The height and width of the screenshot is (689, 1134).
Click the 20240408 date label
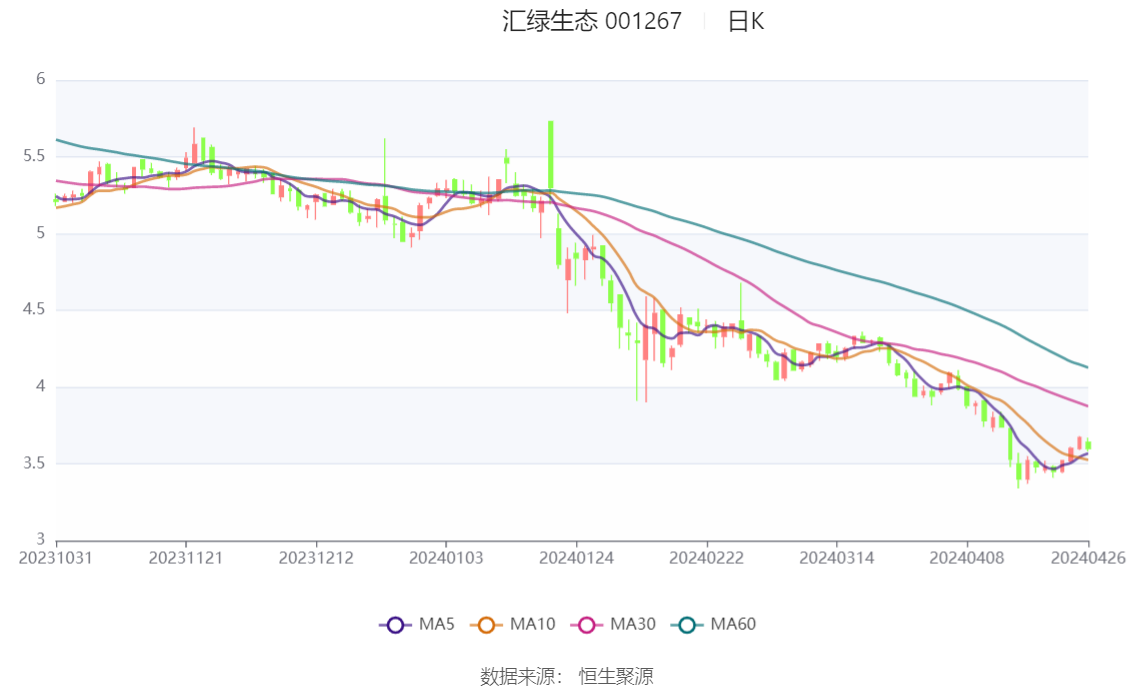967,558
